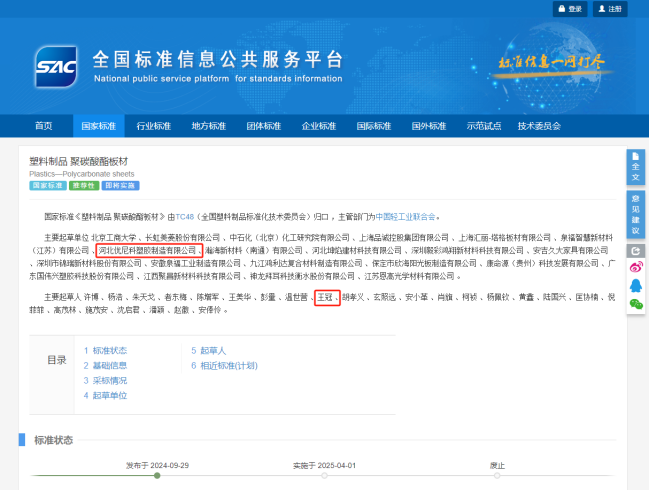The image size is (650, 491).
Task: Open the 意见建议 feedback side button
Action: 635,216
